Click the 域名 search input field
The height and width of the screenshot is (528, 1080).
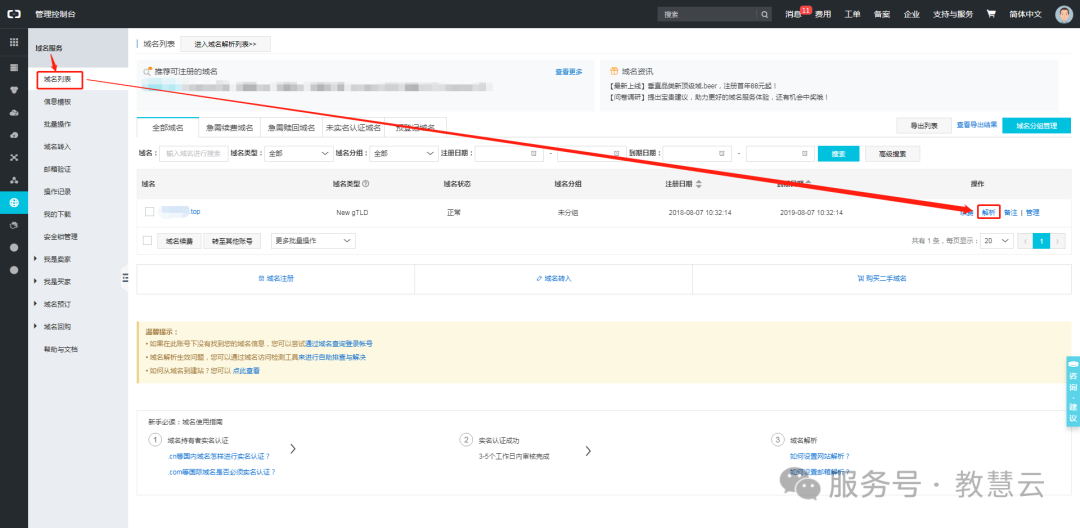click(192, 154)
